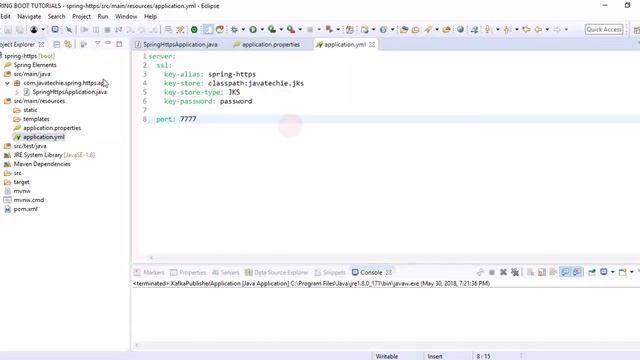Switch to application.properties editor tab

[x=267, y=44]
